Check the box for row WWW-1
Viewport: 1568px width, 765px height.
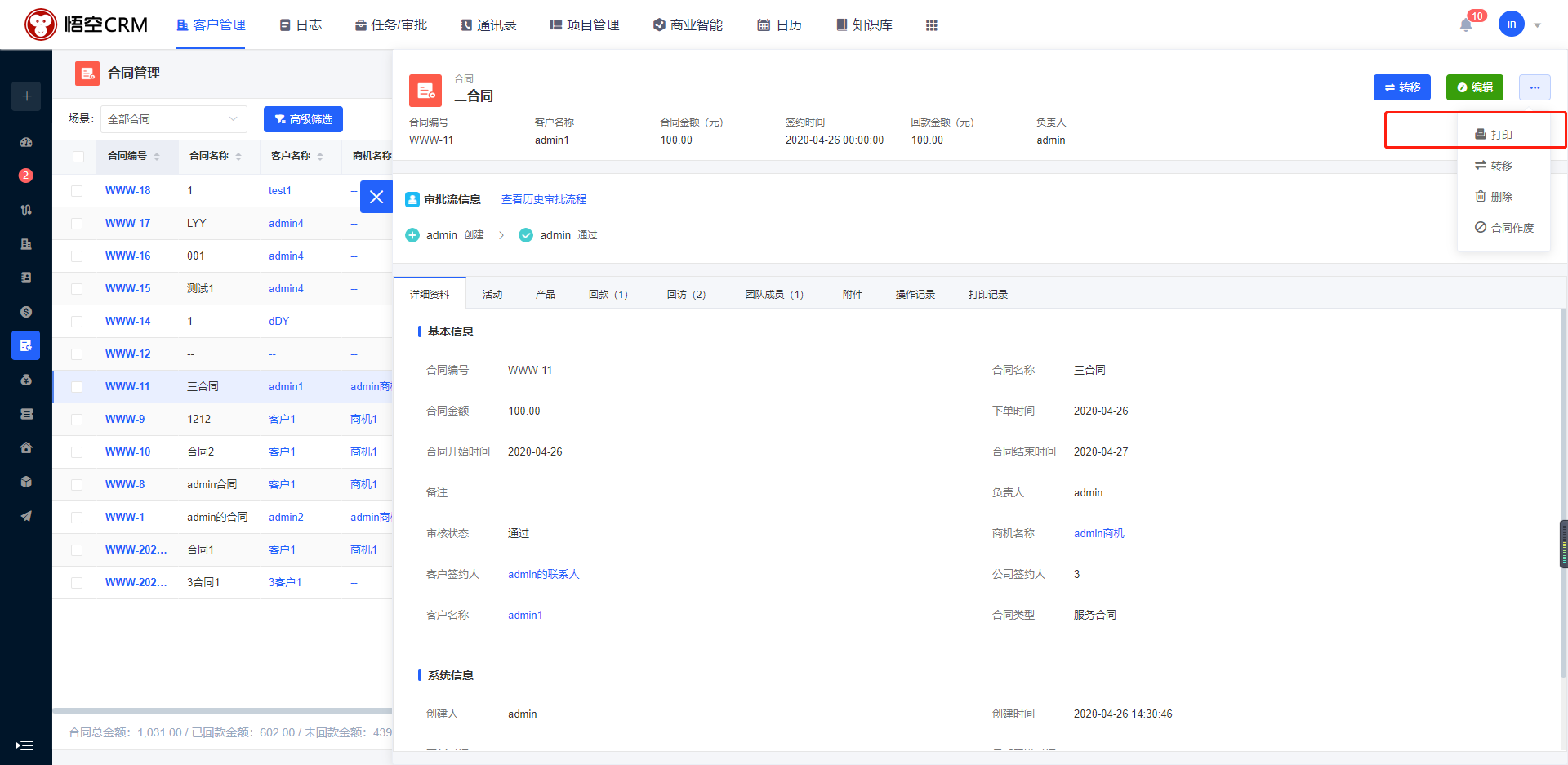[x=77, y=518]
